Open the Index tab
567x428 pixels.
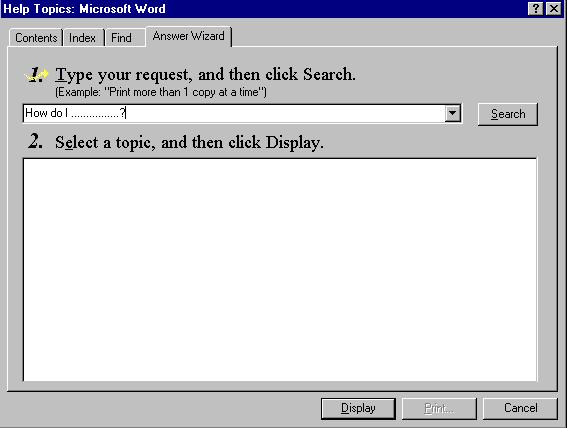coord(83,38)
